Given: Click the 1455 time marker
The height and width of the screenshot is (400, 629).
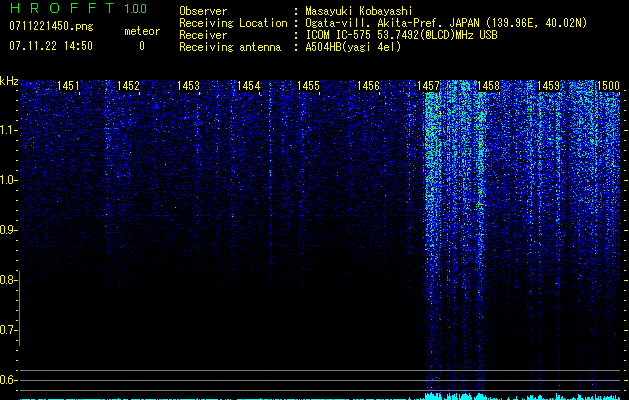Looking at the screenshot, I should [308, 85].
